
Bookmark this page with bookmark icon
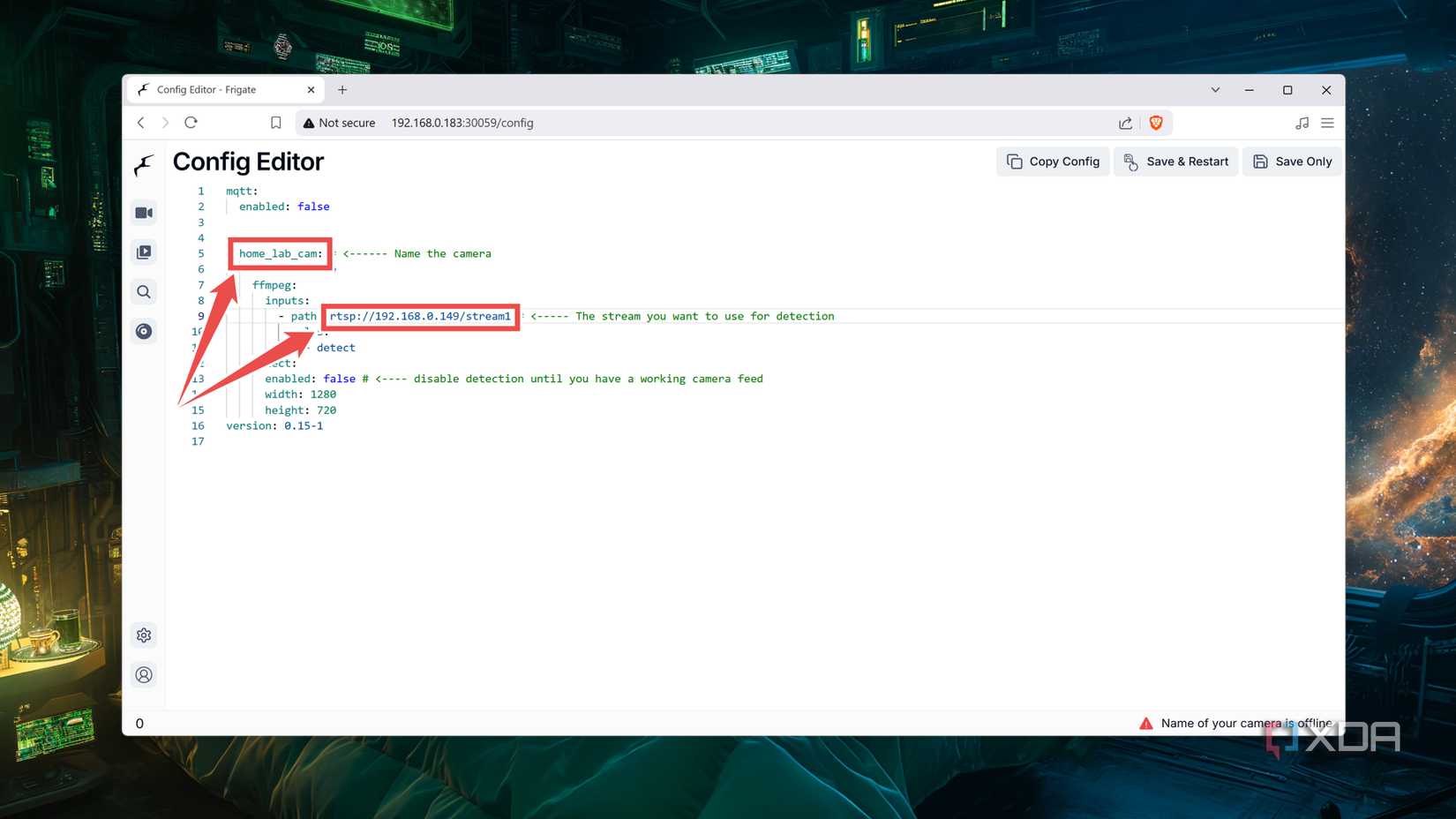click(276, 123)
